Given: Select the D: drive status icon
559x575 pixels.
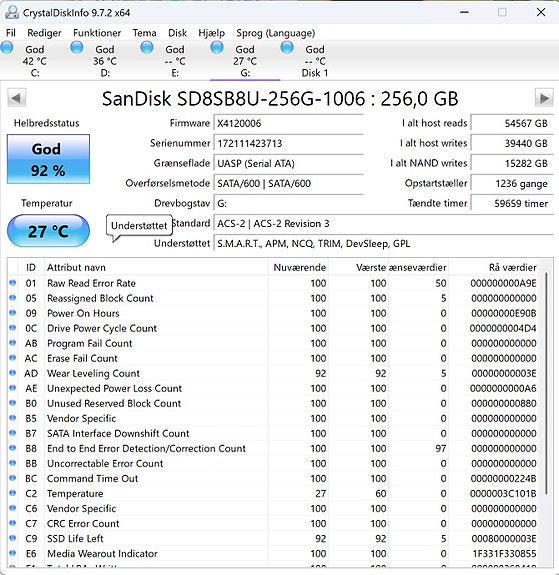Looking at the screenshot, I should tap(77, 48).
